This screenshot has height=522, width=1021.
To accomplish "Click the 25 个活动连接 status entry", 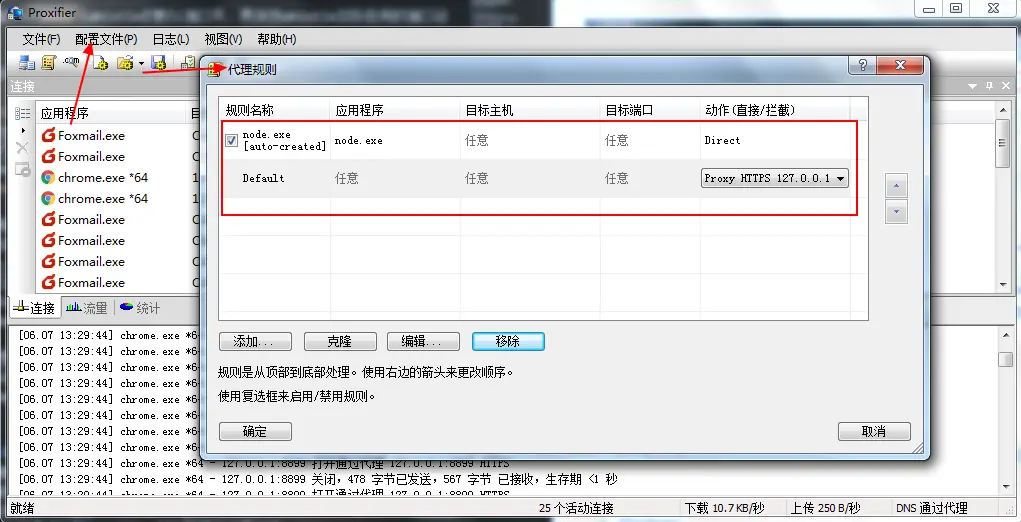I will pyautogui.click(x=576, y=508).
